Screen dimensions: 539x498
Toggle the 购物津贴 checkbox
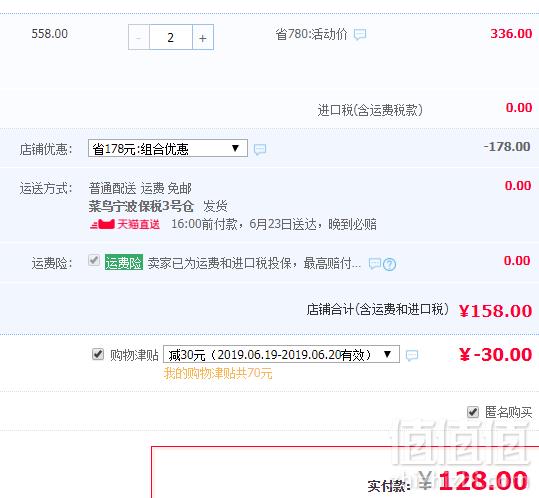point(98,354)
